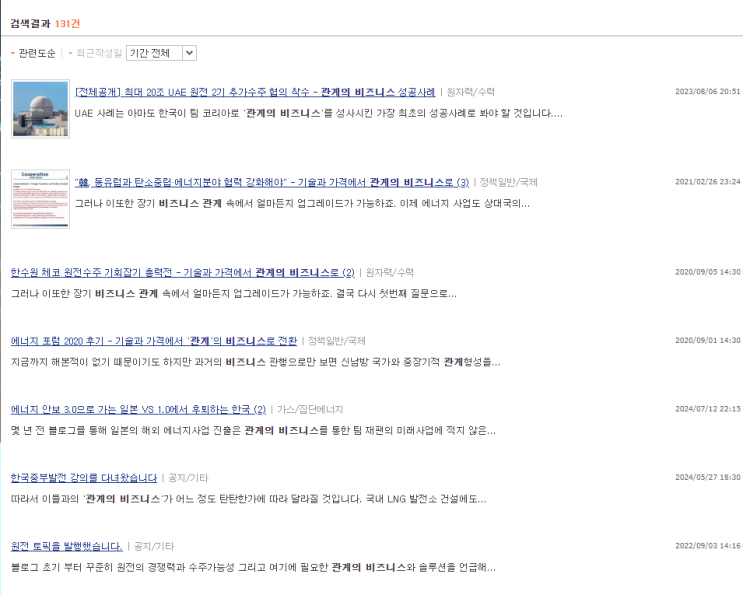Click the date 2024/05/27 18:30

(707, 477)
